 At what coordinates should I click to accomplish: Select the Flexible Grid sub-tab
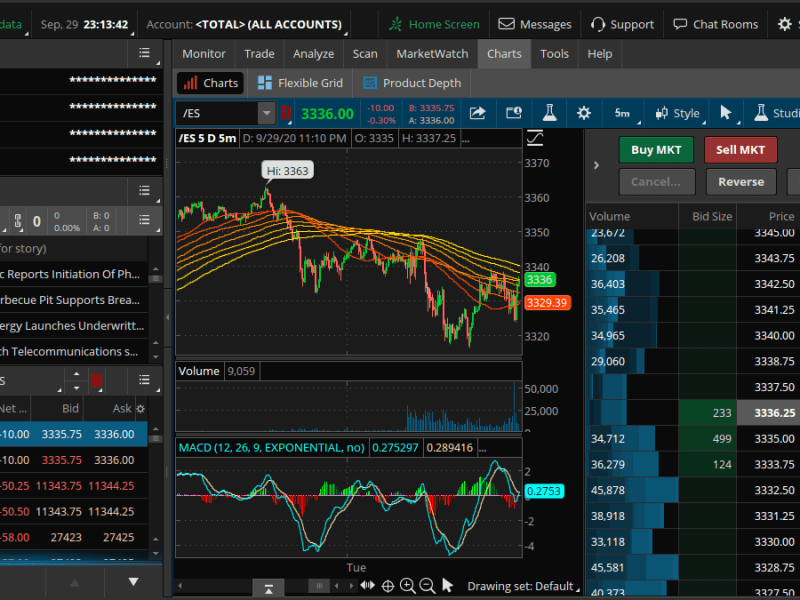pos(300,82)
